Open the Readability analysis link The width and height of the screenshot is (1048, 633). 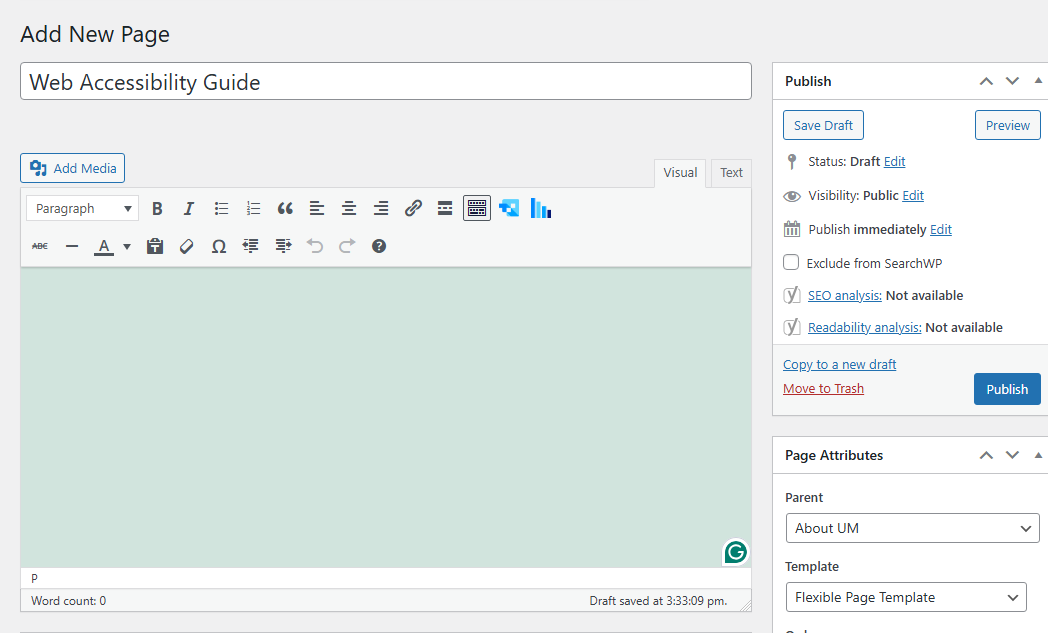point(865,328)
